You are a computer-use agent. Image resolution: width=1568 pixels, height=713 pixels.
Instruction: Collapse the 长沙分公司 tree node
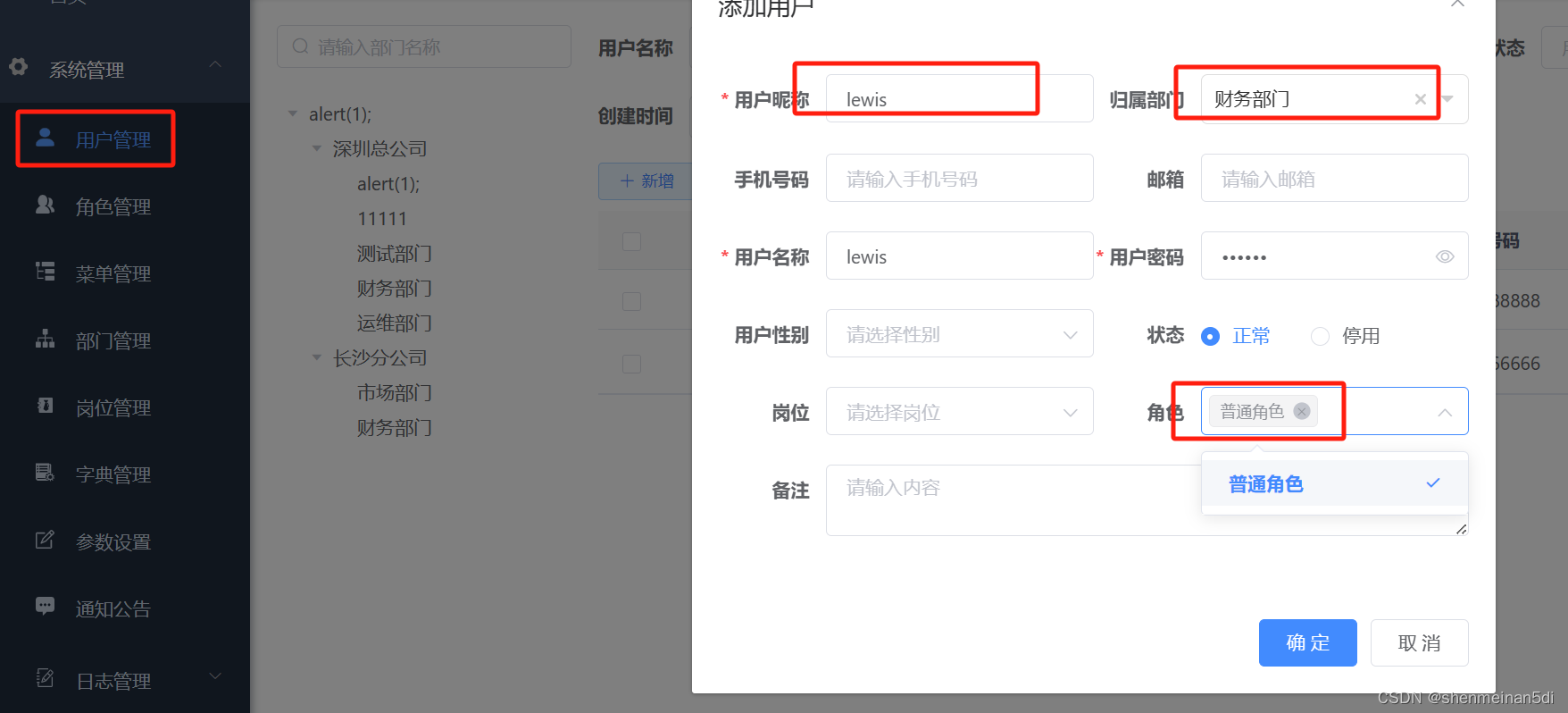pos(316,357)
